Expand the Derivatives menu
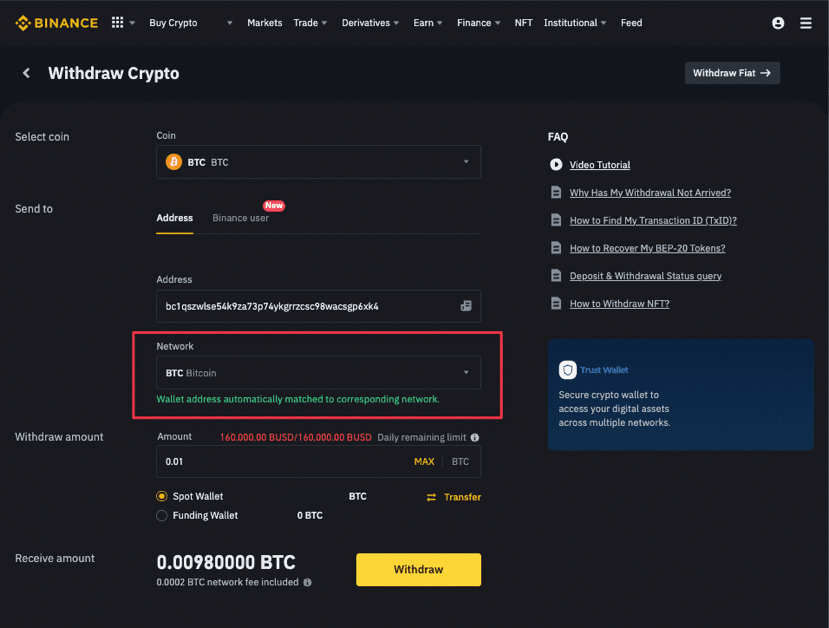 (x=370, y=23)
